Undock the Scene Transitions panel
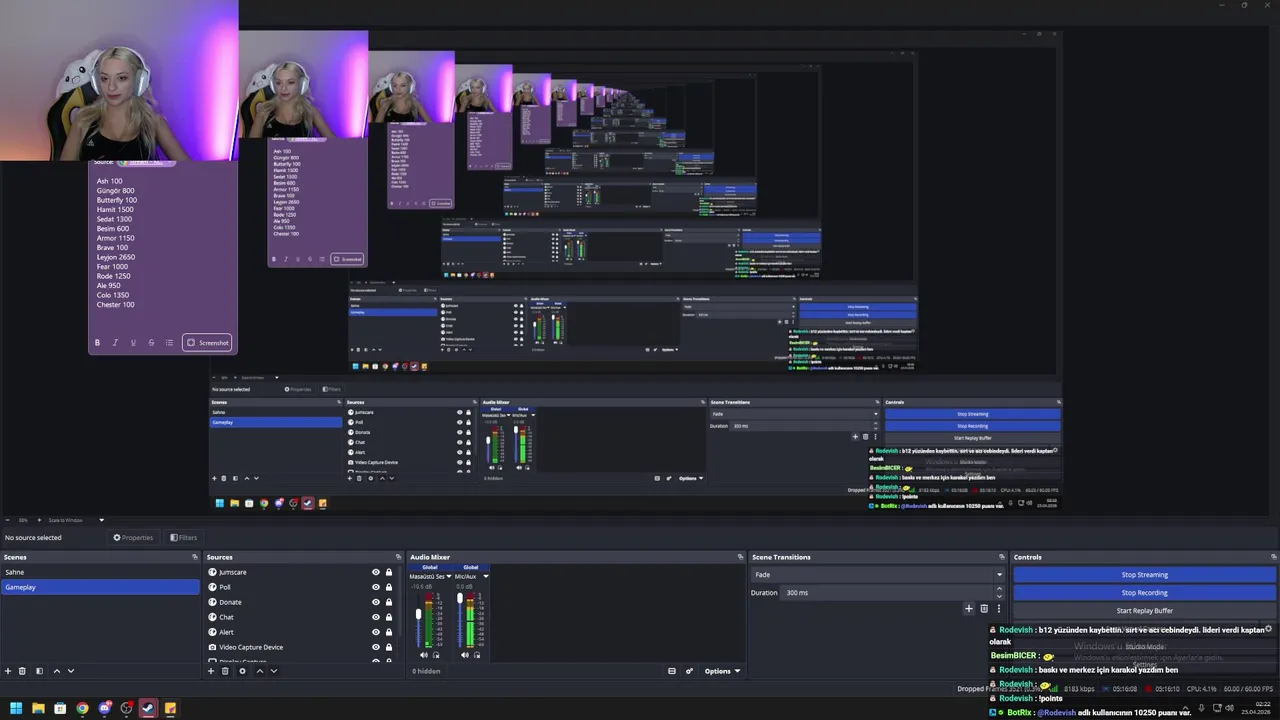Image resolution: width=1280 pixels, height=720 pixels. click(x=1002, y=557)
